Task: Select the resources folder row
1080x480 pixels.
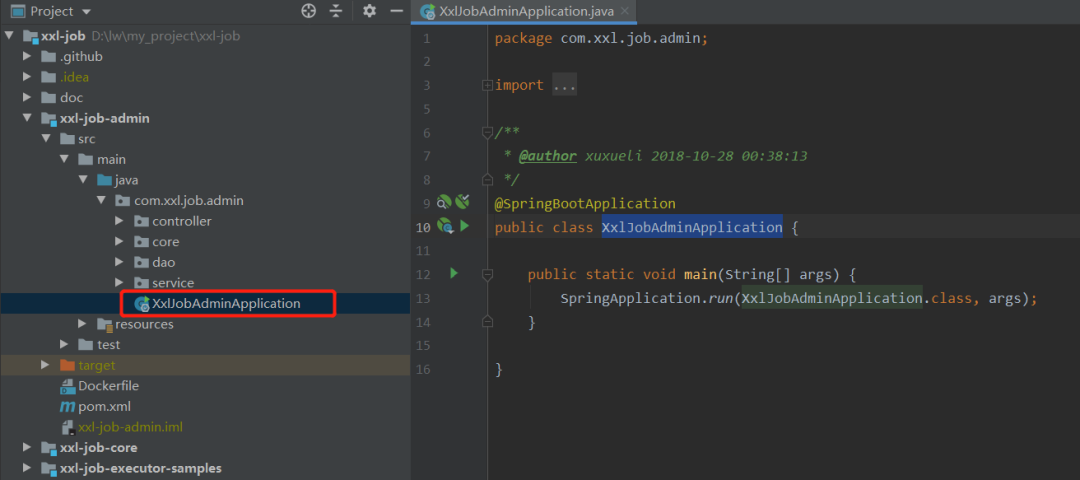Action: pos(205,324)
